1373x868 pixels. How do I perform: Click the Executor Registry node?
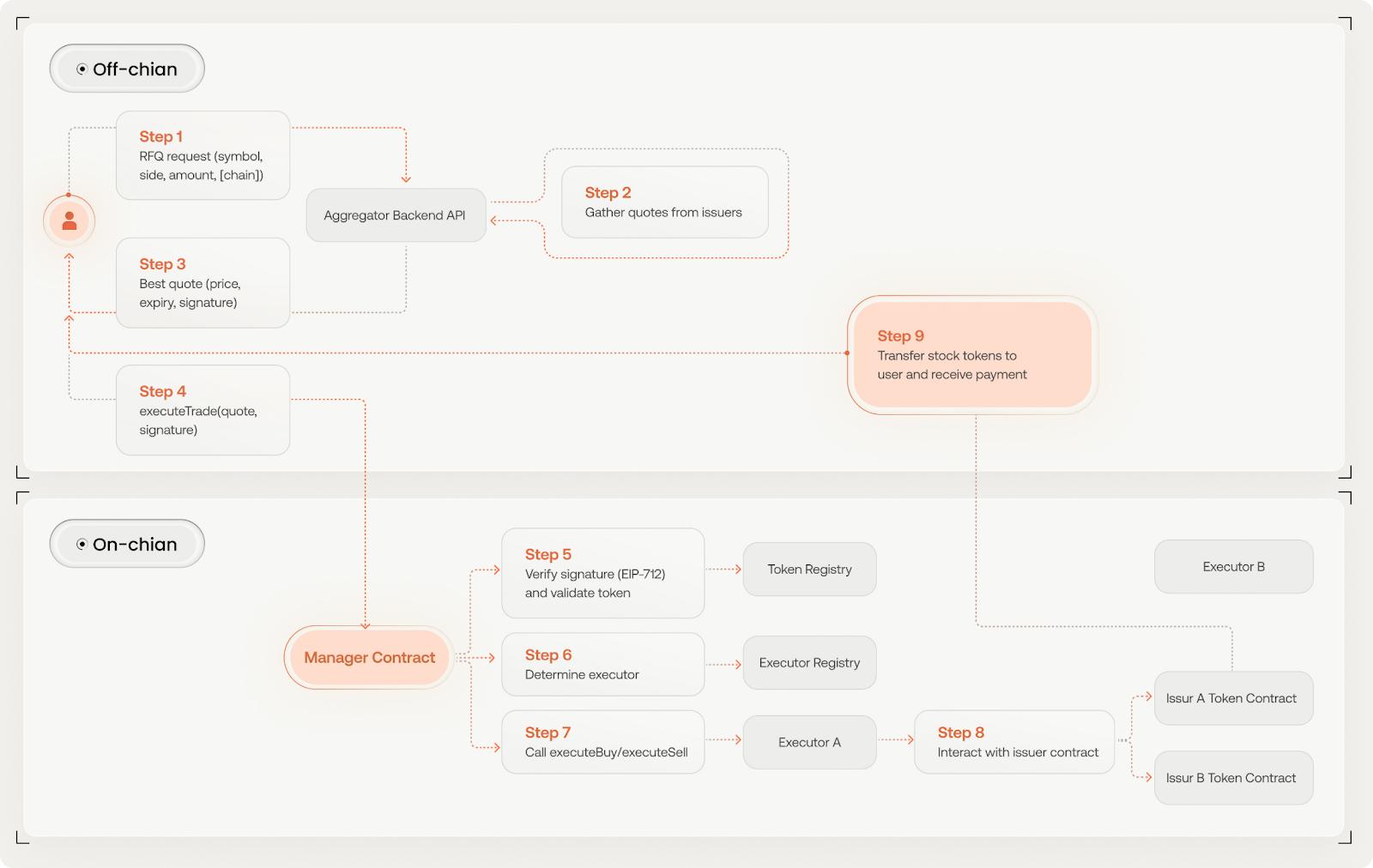tap(809, 663)
